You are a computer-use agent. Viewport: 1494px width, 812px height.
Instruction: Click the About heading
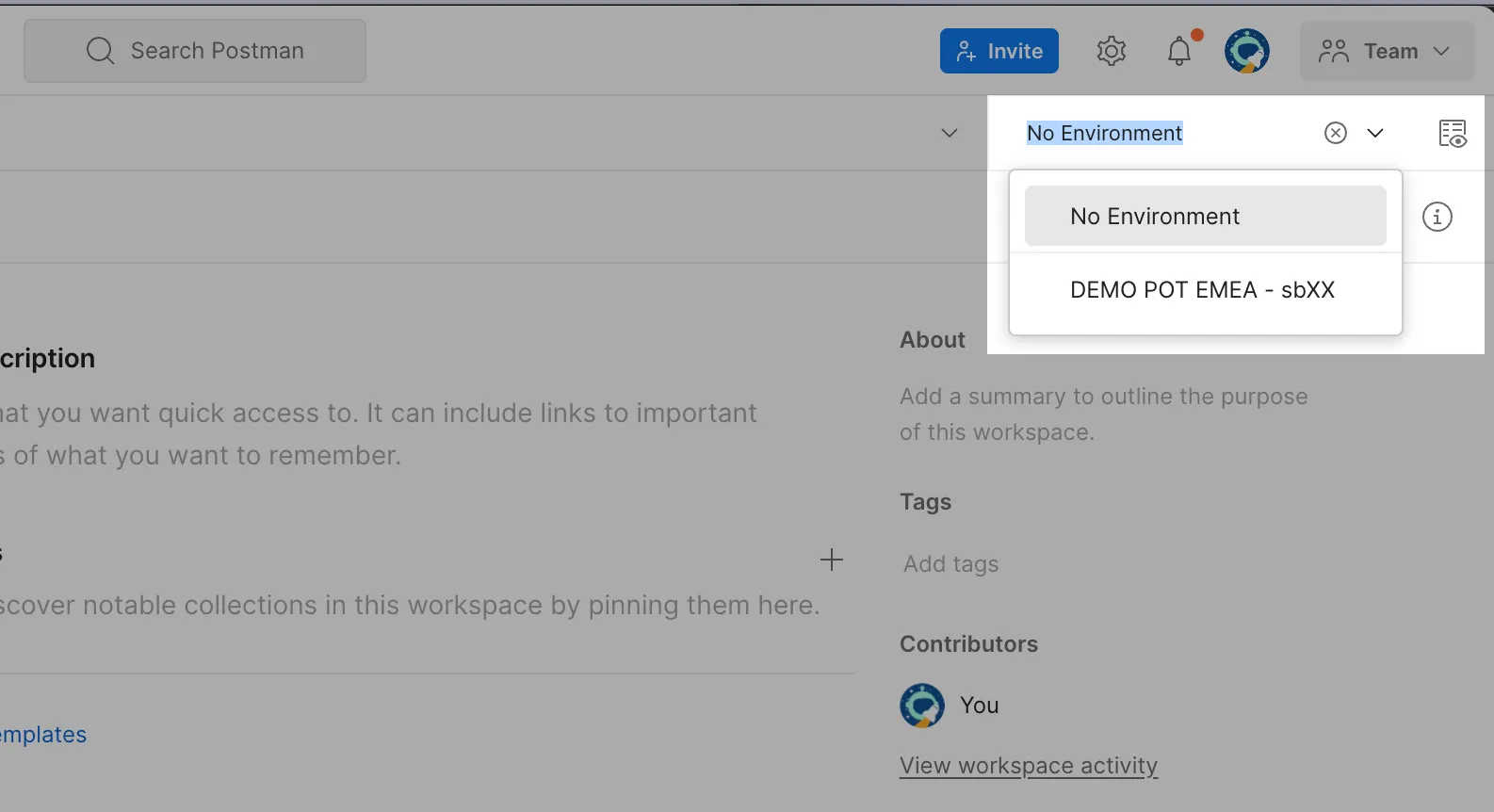(933, 340)
